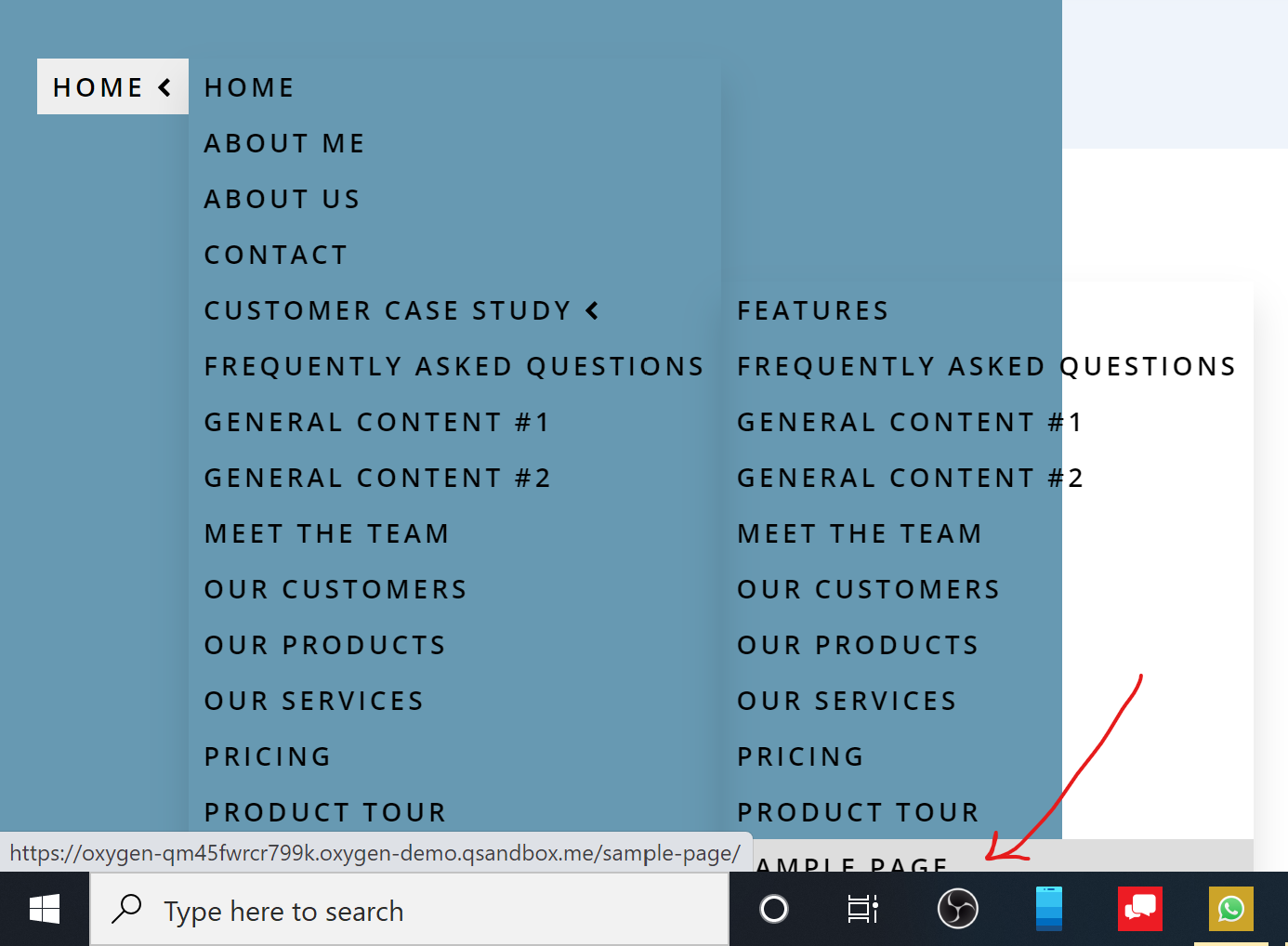Viewport: 1288px width, 946px height.
Task: Open WhatsApp from the taskbar
Action: (x=1230, y=909)
